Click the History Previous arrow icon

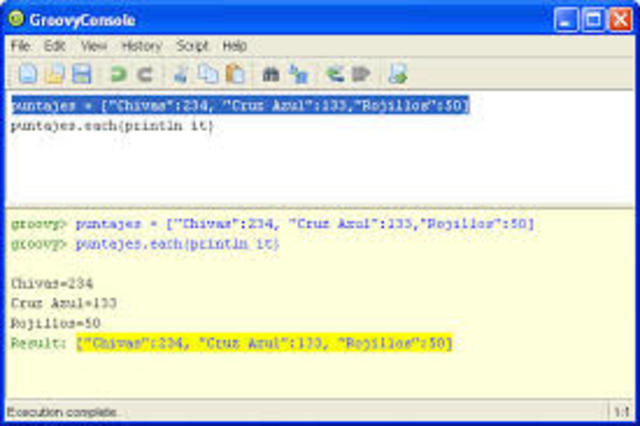point(335,74)
